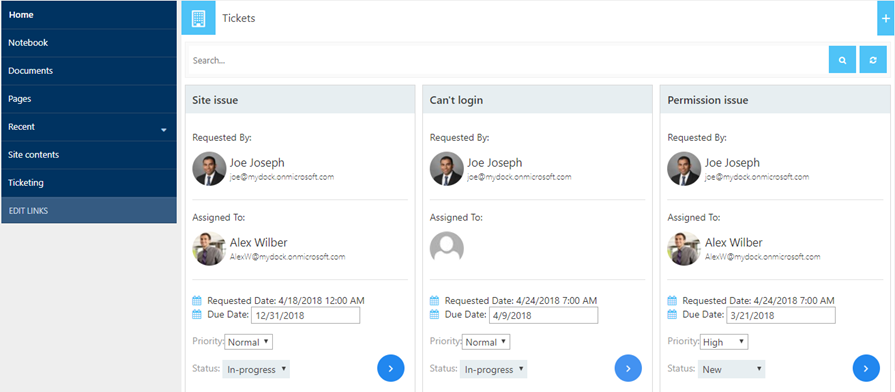The image size is (895, 392).
Task: Click the Due Date calendar icon in Site issue
Action: pyautogui.click(x=197, y=314)
